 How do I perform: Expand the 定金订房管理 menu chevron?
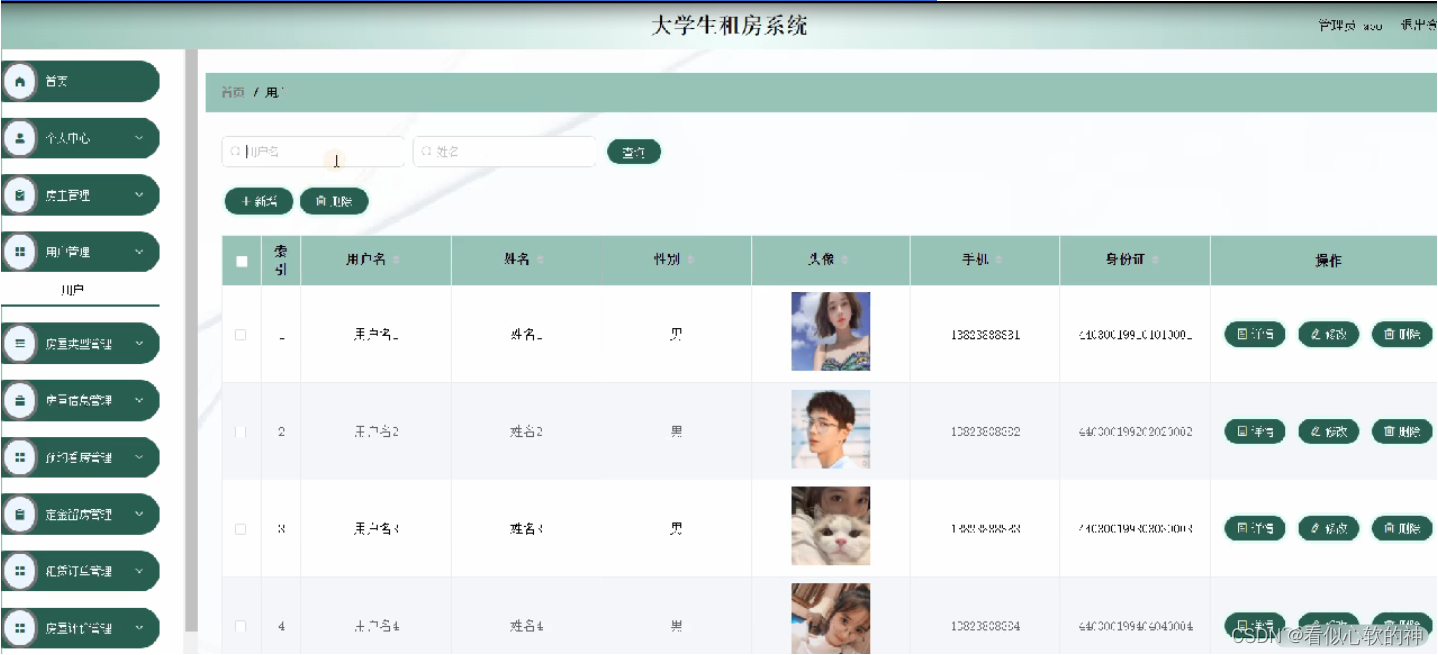139,514
